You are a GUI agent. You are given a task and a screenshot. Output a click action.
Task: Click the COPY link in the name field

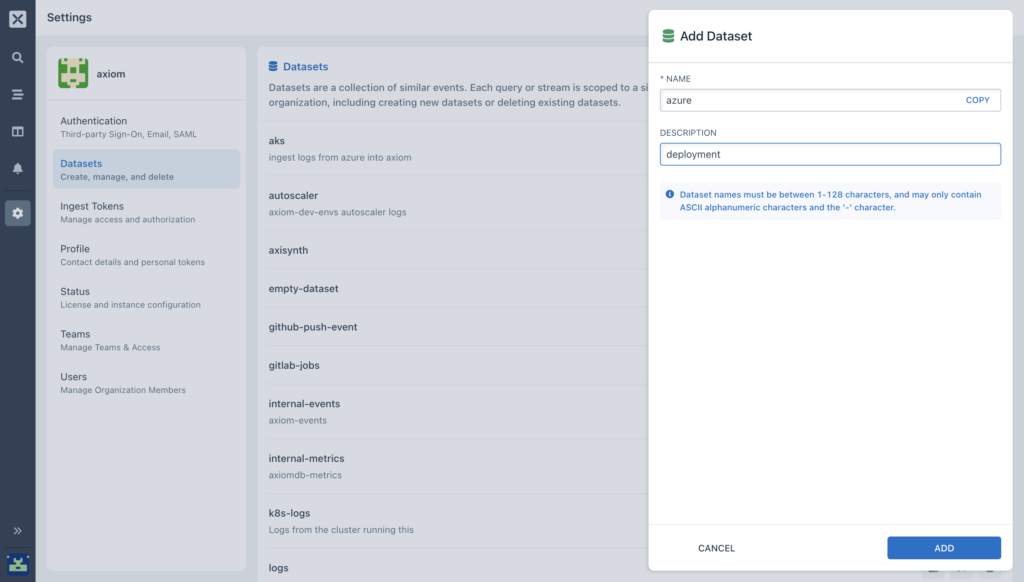[977, 100]
